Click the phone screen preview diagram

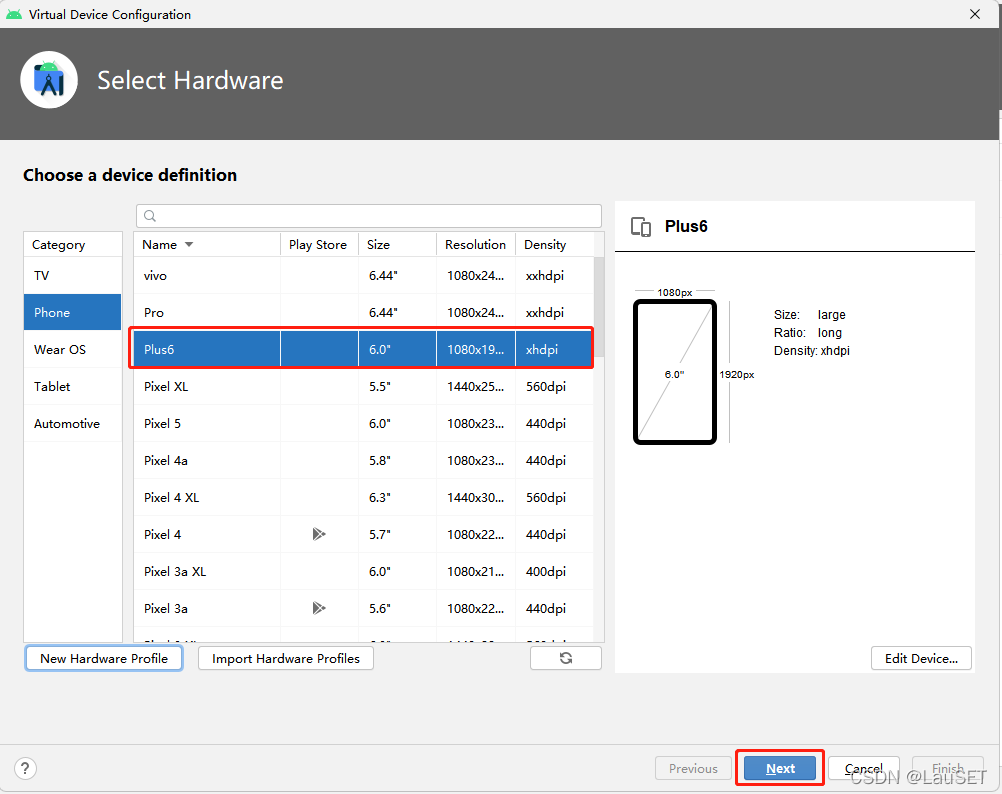click(x=675, y=372)
